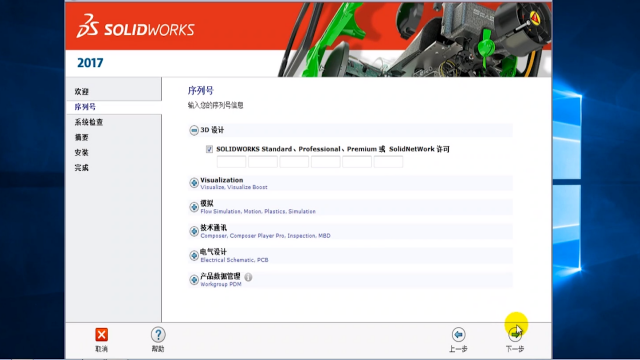Click the info icon beside 产品数据管理
The image size is (640, 360).
(x=248, y=277)
